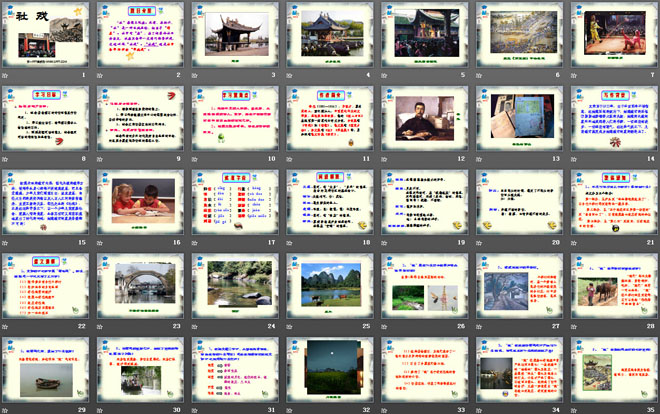
Task: Select slide 27 village painting thumbnail
Action: point(519,286)
